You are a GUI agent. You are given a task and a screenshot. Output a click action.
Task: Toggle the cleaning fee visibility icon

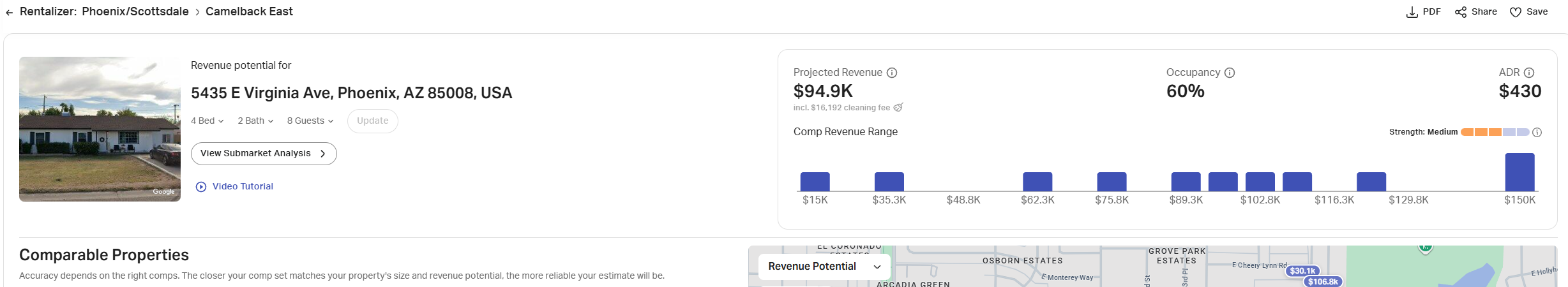(898, 107)
